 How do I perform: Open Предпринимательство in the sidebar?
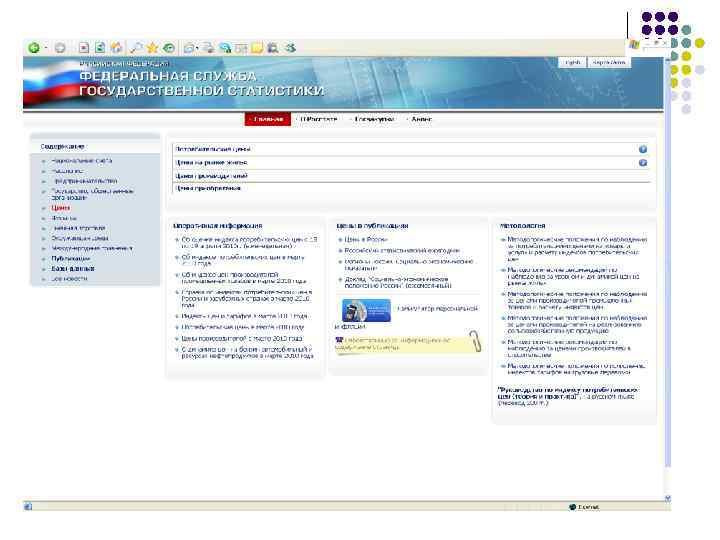[85, 181]
